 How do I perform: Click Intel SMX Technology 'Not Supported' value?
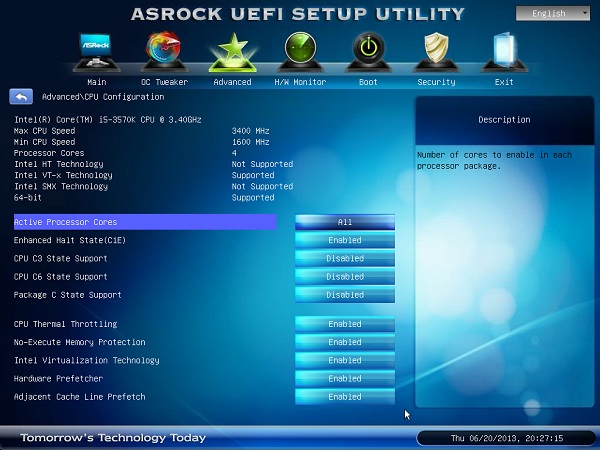(262, 186)
